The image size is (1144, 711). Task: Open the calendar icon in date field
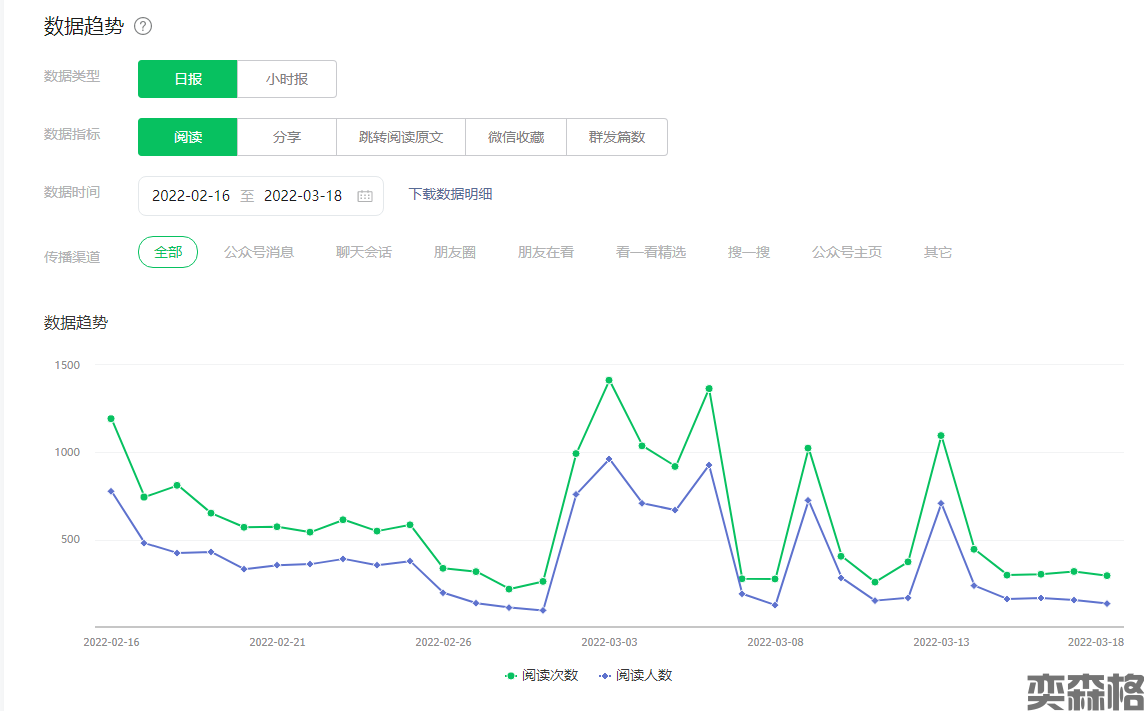[x=365, y=196]
